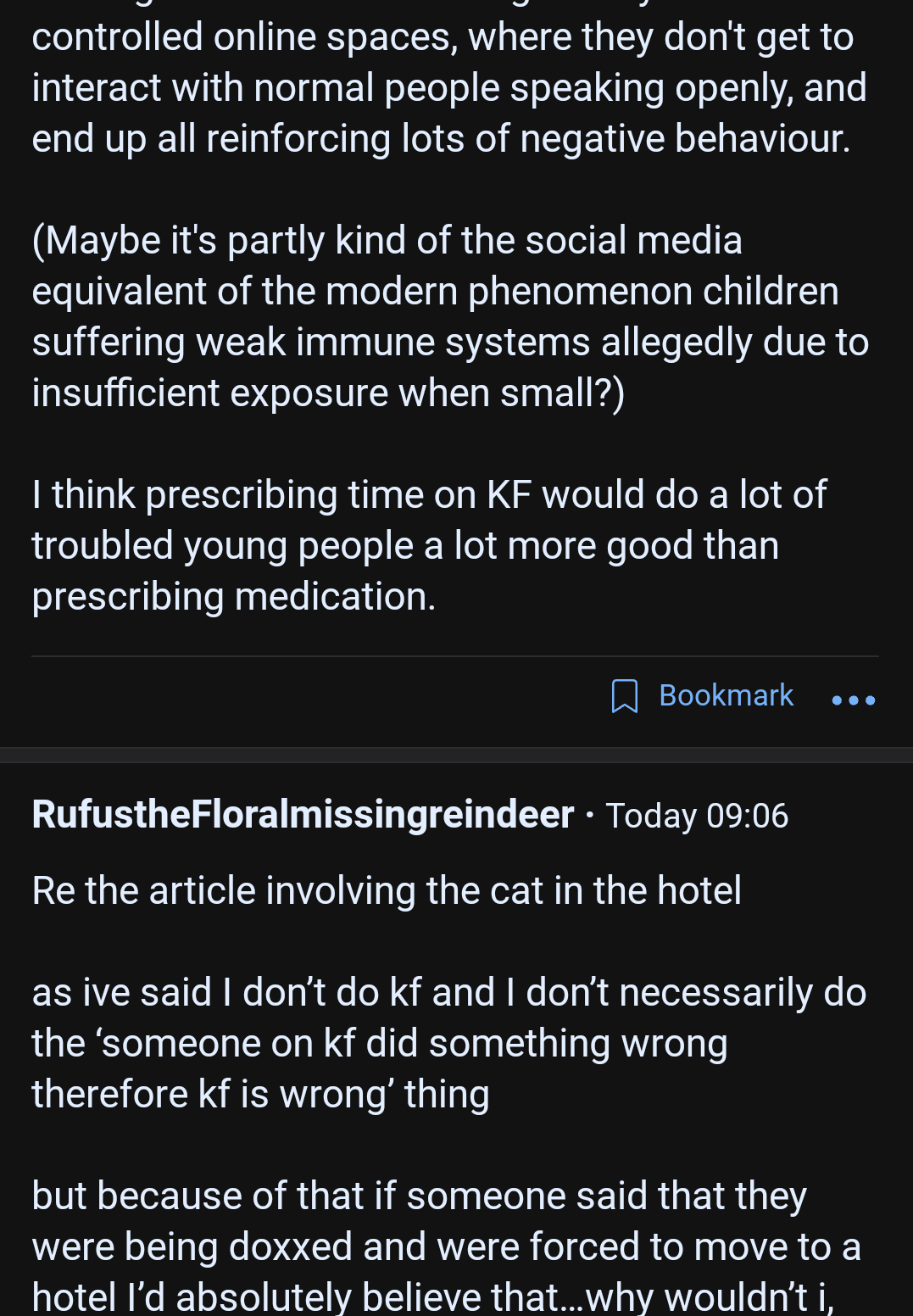The image size is (913, 1316).
Task: Open the three-dot more options menu
Action: (854, 700)
